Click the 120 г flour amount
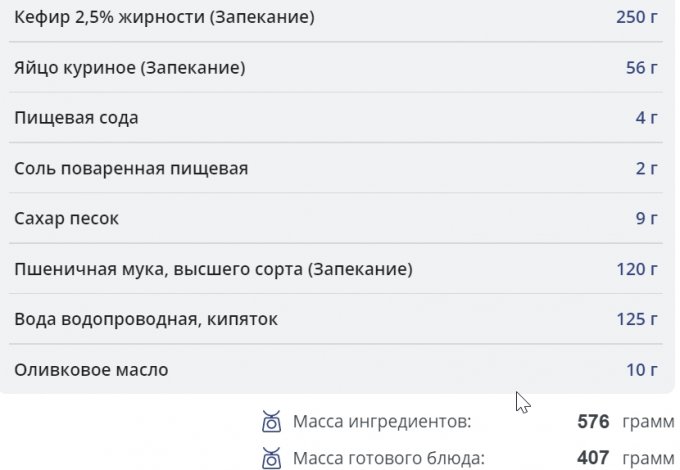This screenshot has height=470, width=680. pos(637,269)
